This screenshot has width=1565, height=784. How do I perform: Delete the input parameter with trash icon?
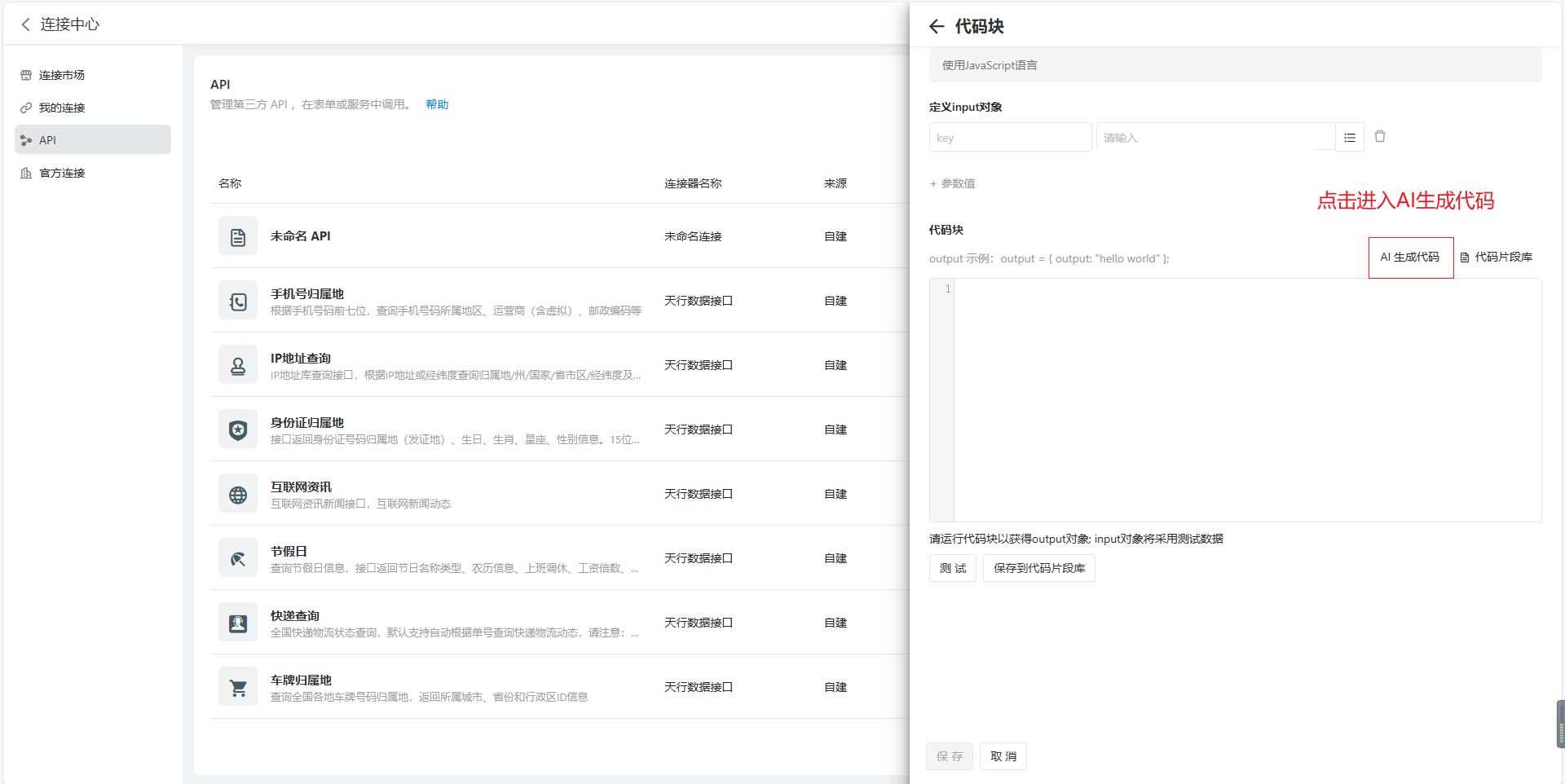coord(1380,137)
